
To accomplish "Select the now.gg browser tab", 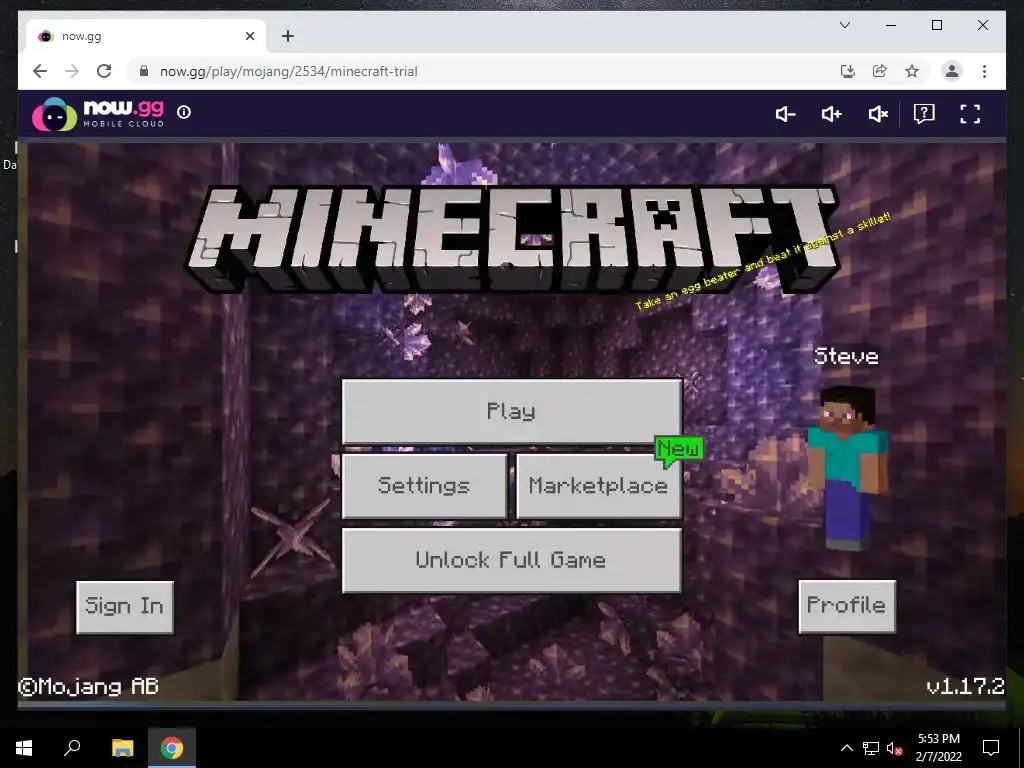I will pos(145,36).
